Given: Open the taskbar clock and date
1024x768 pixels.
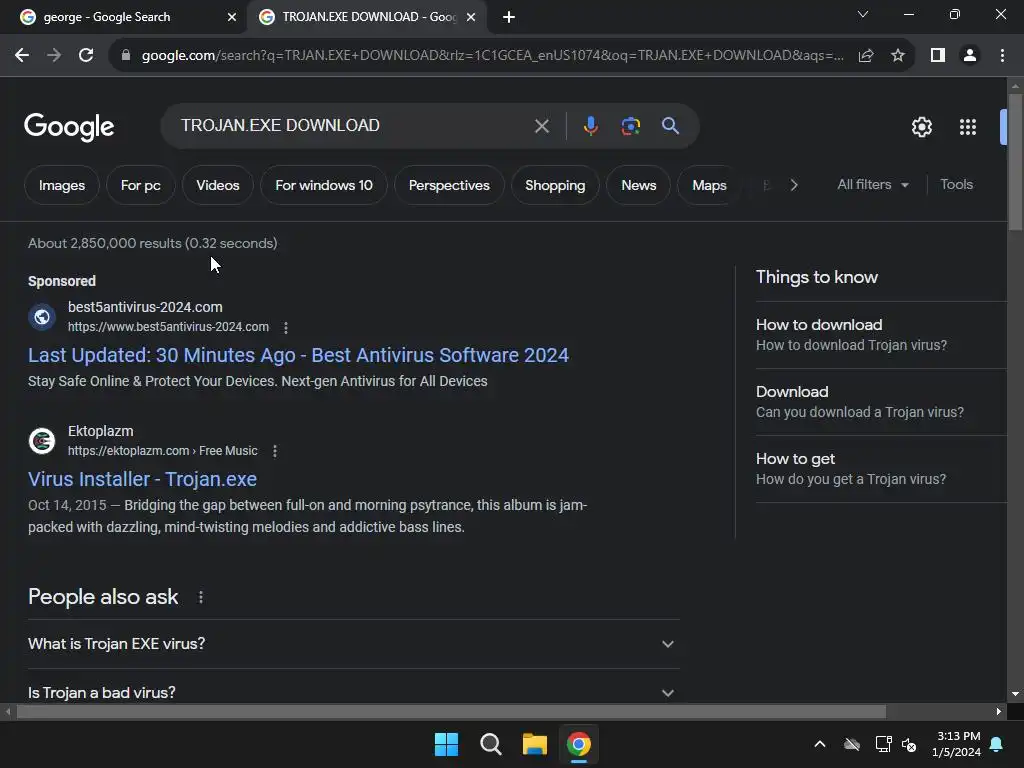Looking at the screenshot, I should 957,744.
